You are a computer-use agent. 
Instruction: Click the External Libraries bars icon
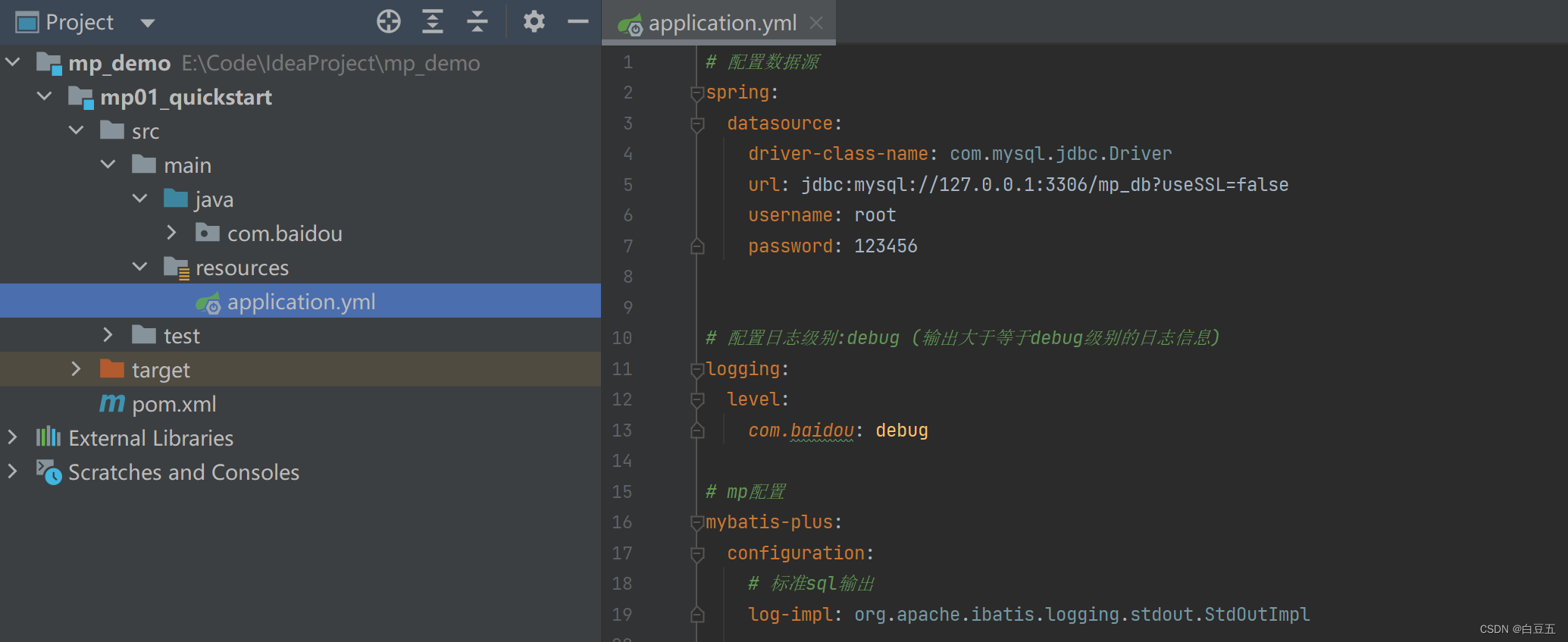(x=49, y=437)
